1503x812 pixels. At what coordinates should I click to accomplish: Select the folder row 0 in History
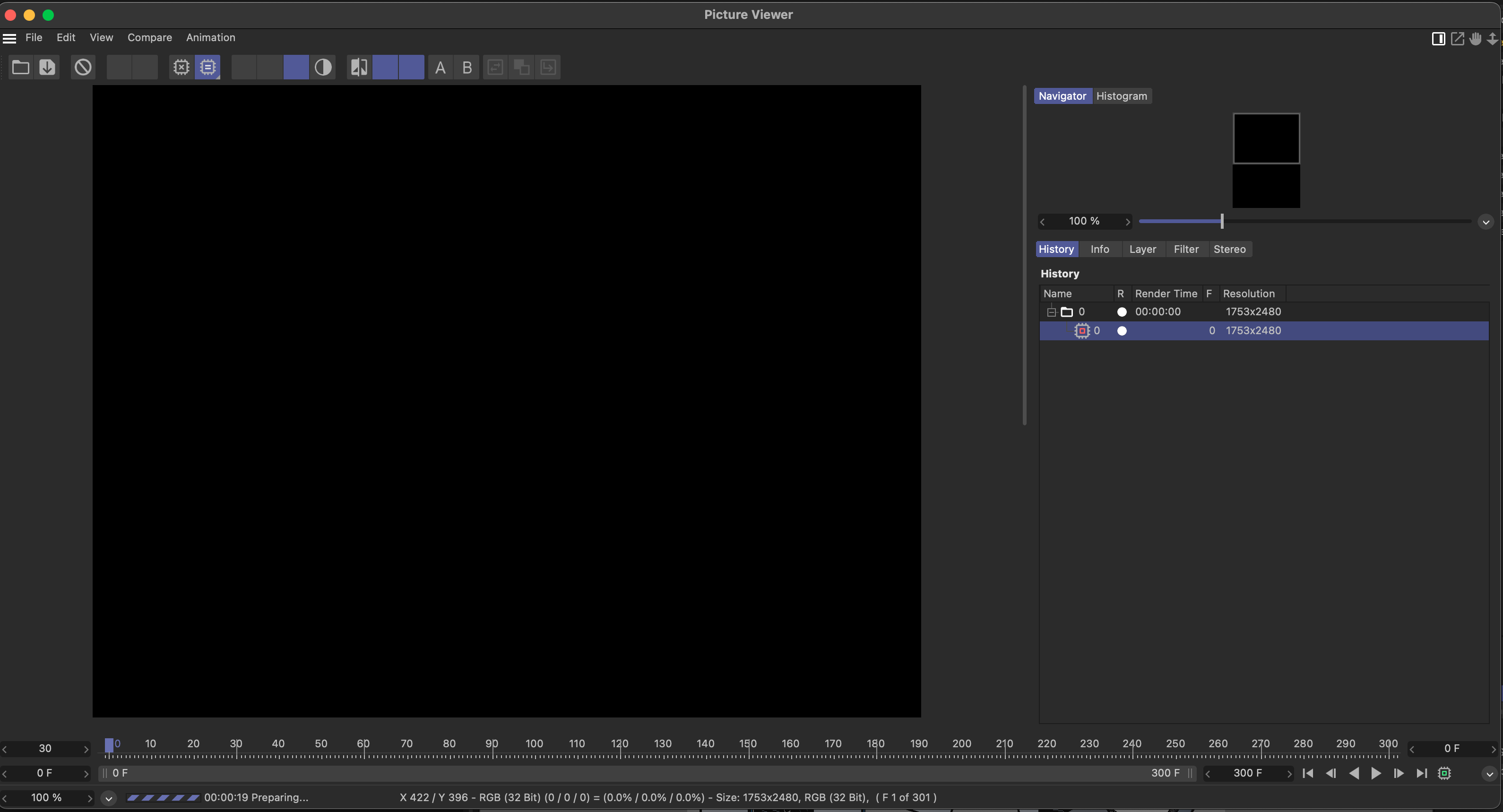point(1264,312)
